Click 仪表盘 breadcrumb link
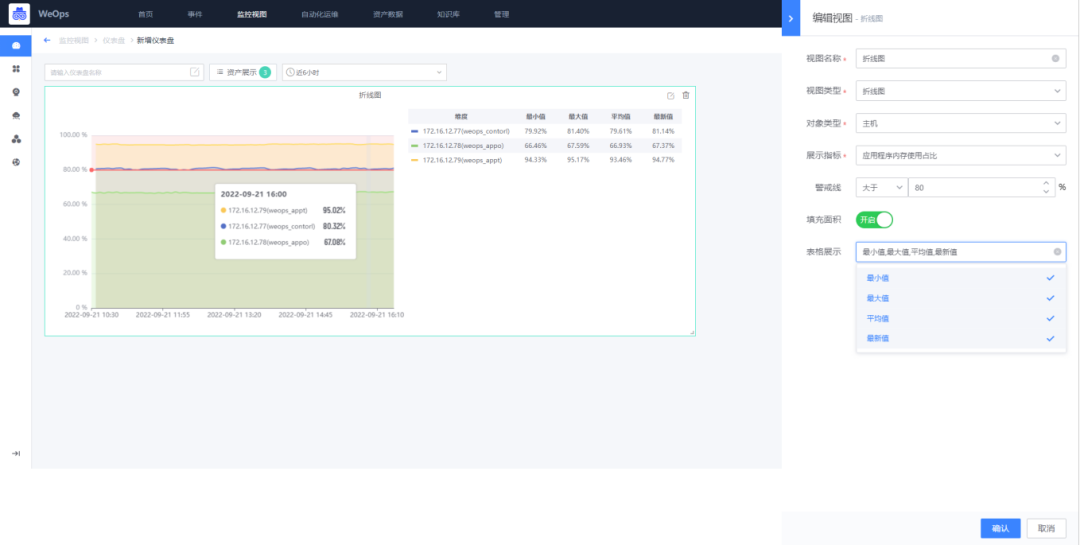1080x545 pixels. (114, 41)
